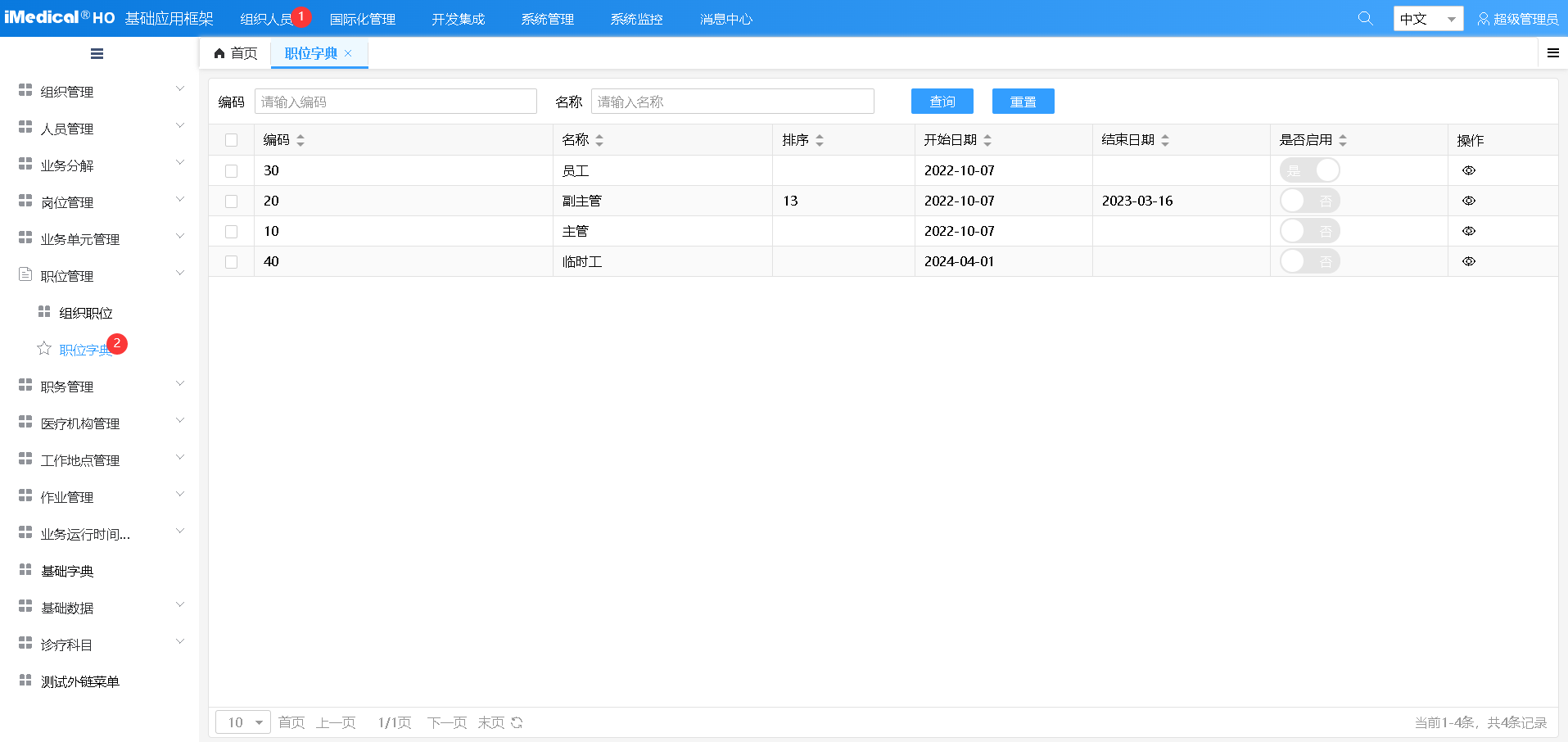The width and height of the screenshot is (1568, 742).
Task: Open the right-side tab options menu icon
Action: [x=1552, y=52]
